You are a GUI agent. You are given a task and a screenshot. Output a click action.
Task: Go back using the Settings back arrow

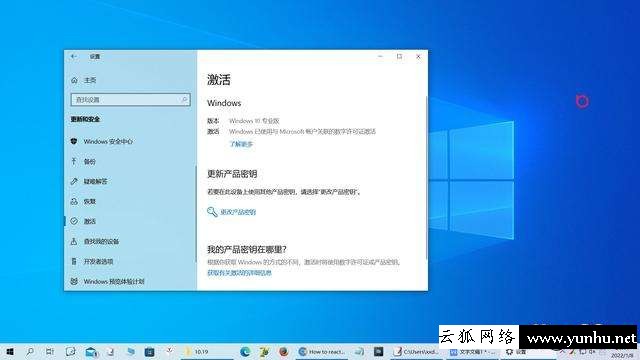[73, 56]
